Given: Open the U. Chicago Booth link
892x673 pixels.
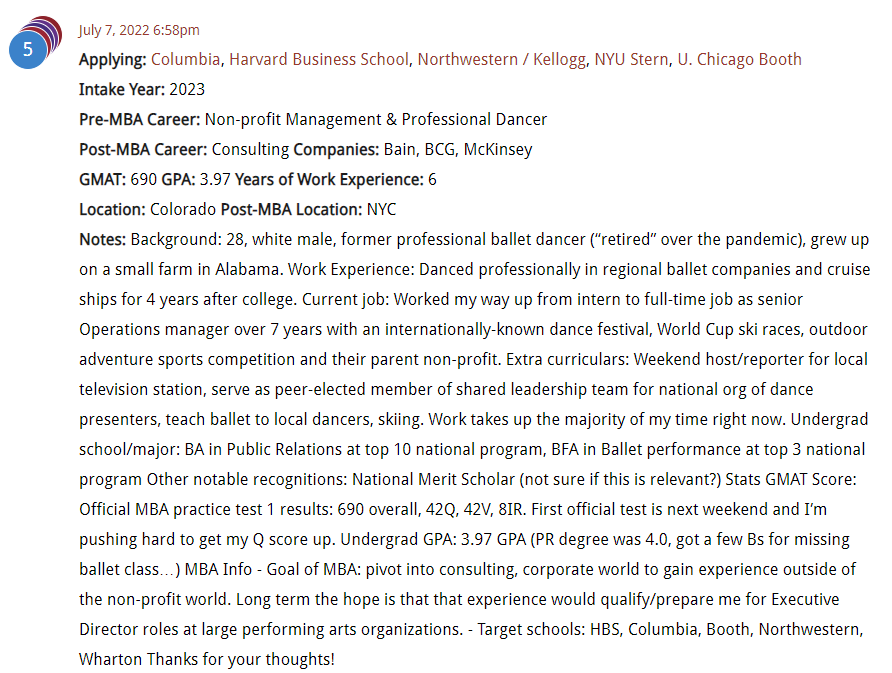Looking at the screenshot, I should pyautogui.click(x=740, y=59).
